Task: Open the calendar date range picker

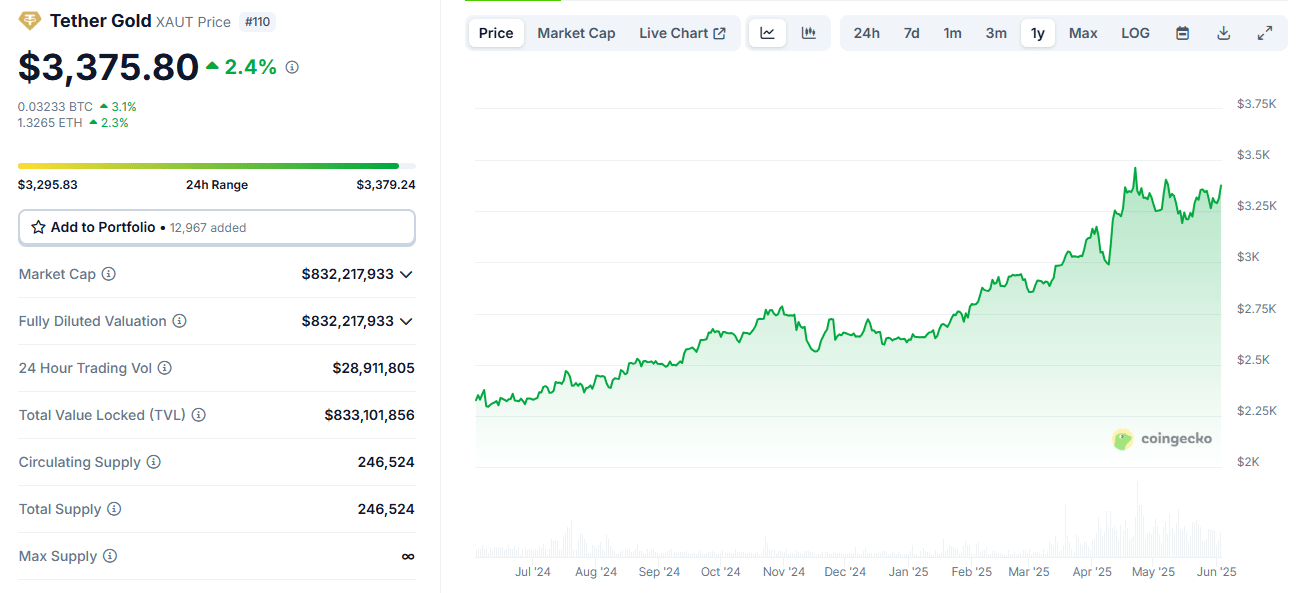Action: pos(1182,33)
